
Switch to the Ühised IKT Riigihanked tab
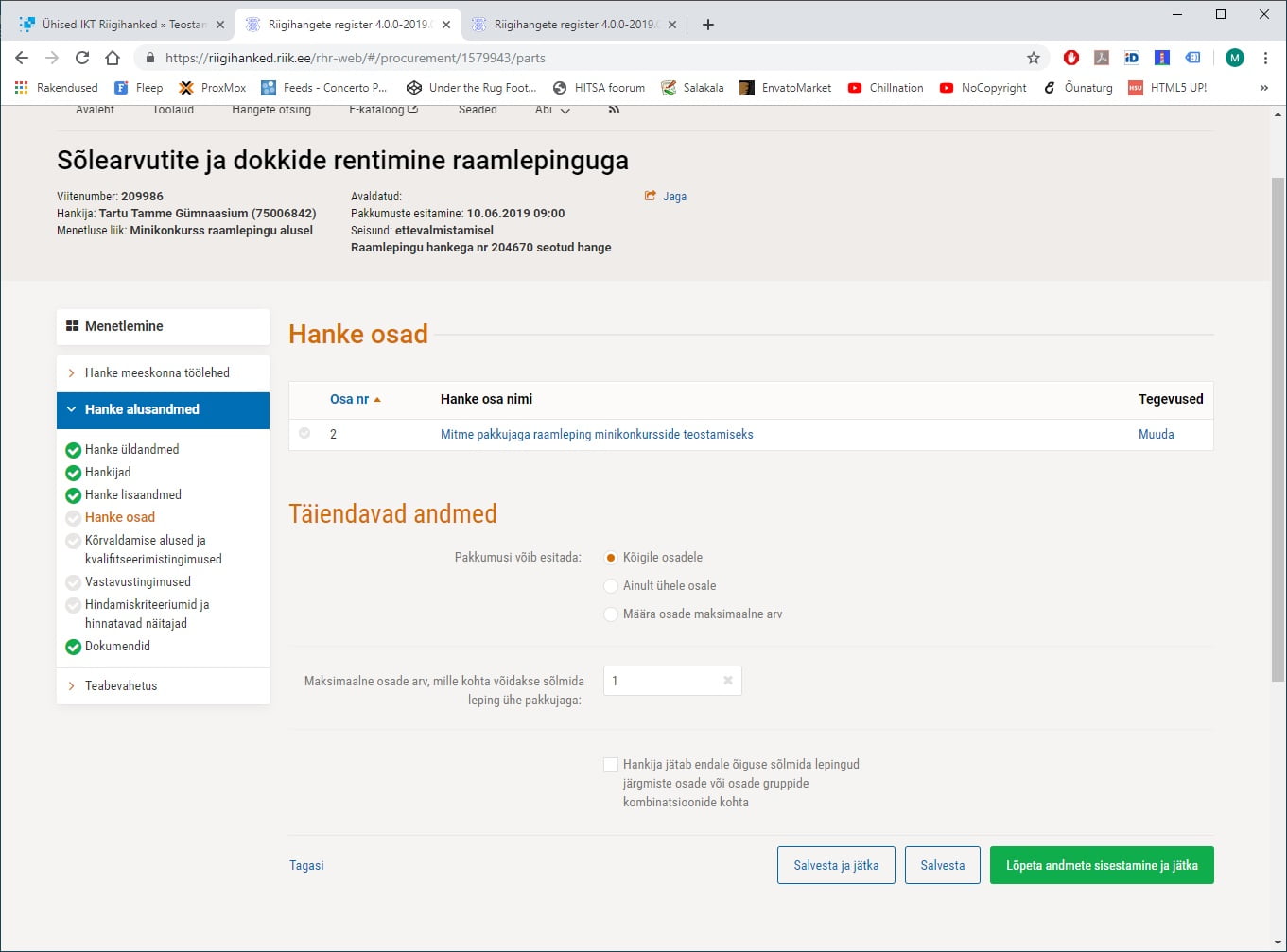click(123, 25)
